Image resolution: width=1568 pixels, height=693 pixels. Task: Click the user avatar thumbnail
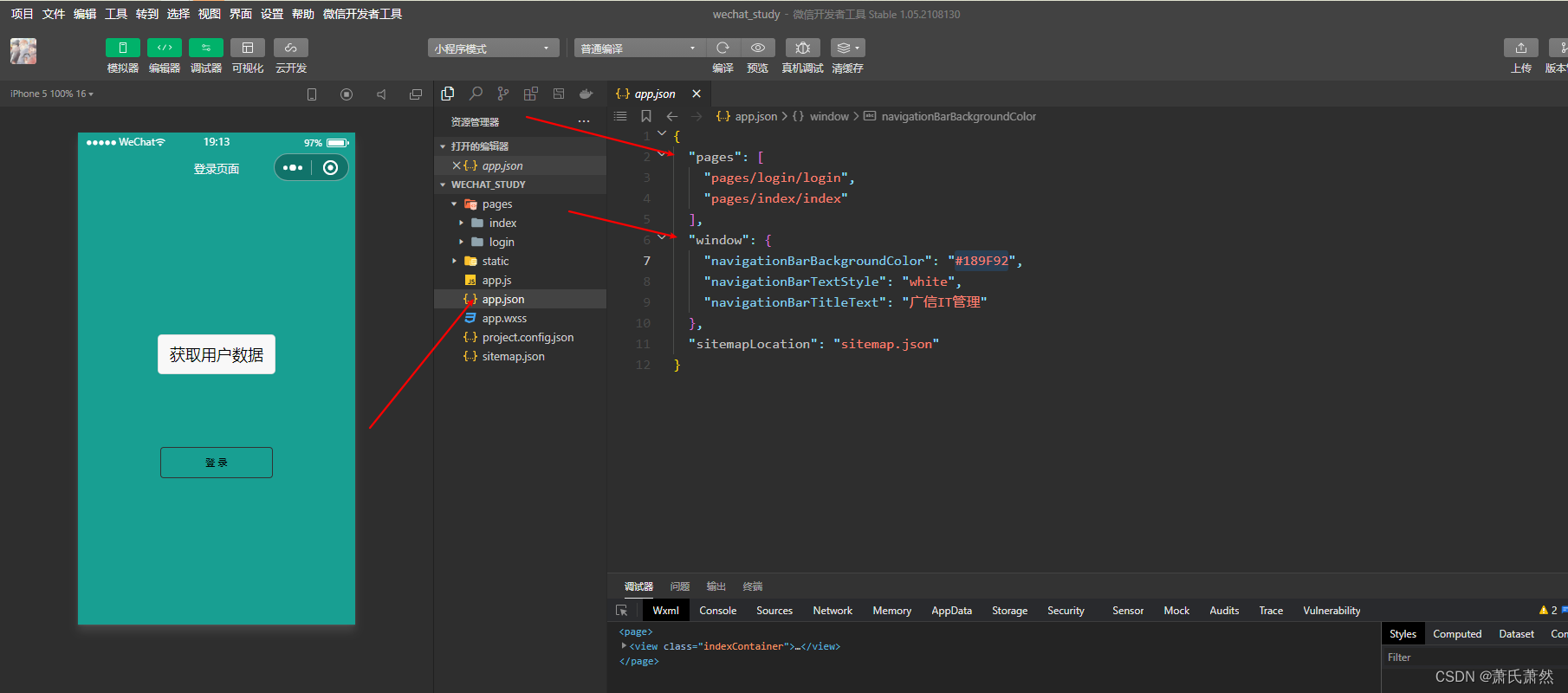click(x=23, y=51)
